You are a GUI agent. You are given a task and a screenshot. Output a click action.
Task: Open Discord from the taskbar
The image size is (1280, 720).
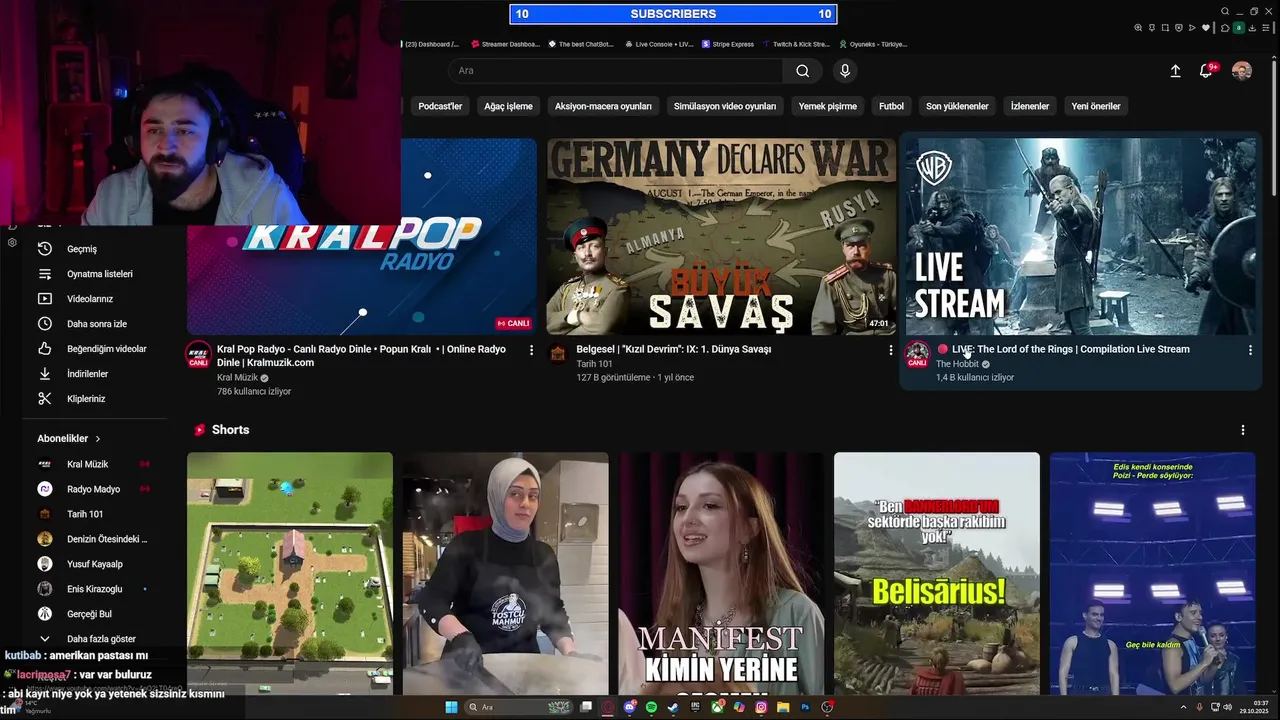[x=630, y=707]
